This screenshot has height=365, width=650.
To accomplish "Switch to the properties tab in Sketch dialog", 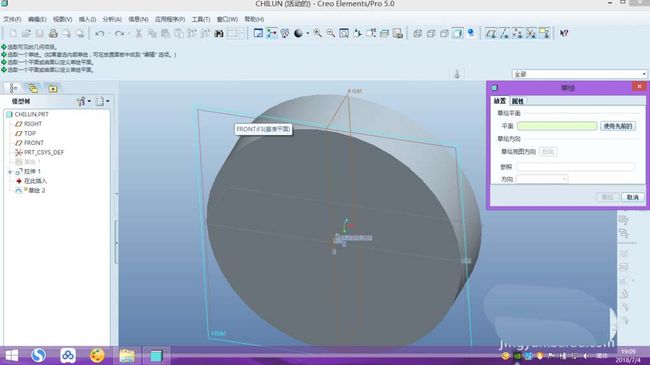I will (518, 101).
